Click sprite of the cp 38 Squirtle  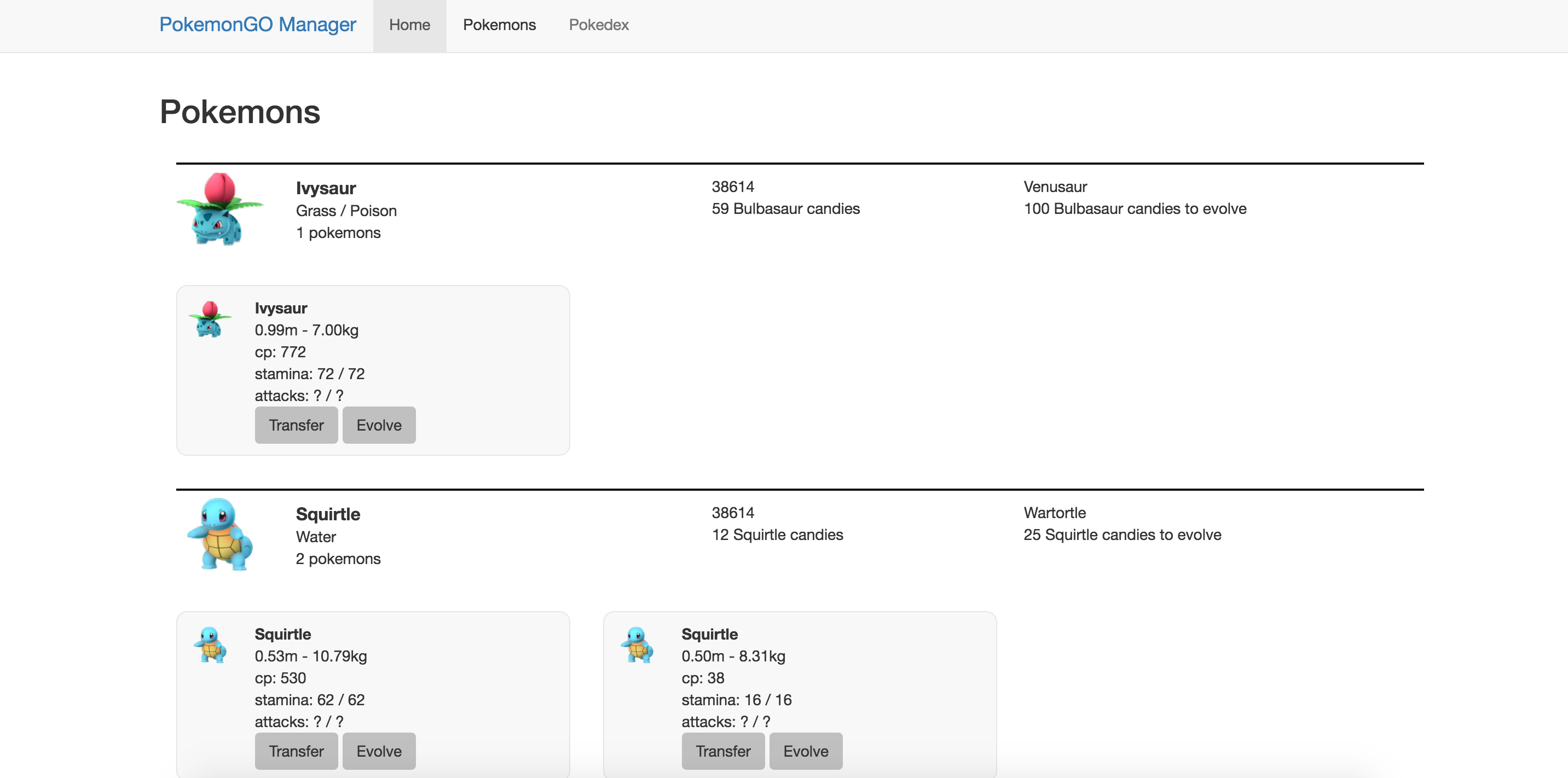(637, 644)
